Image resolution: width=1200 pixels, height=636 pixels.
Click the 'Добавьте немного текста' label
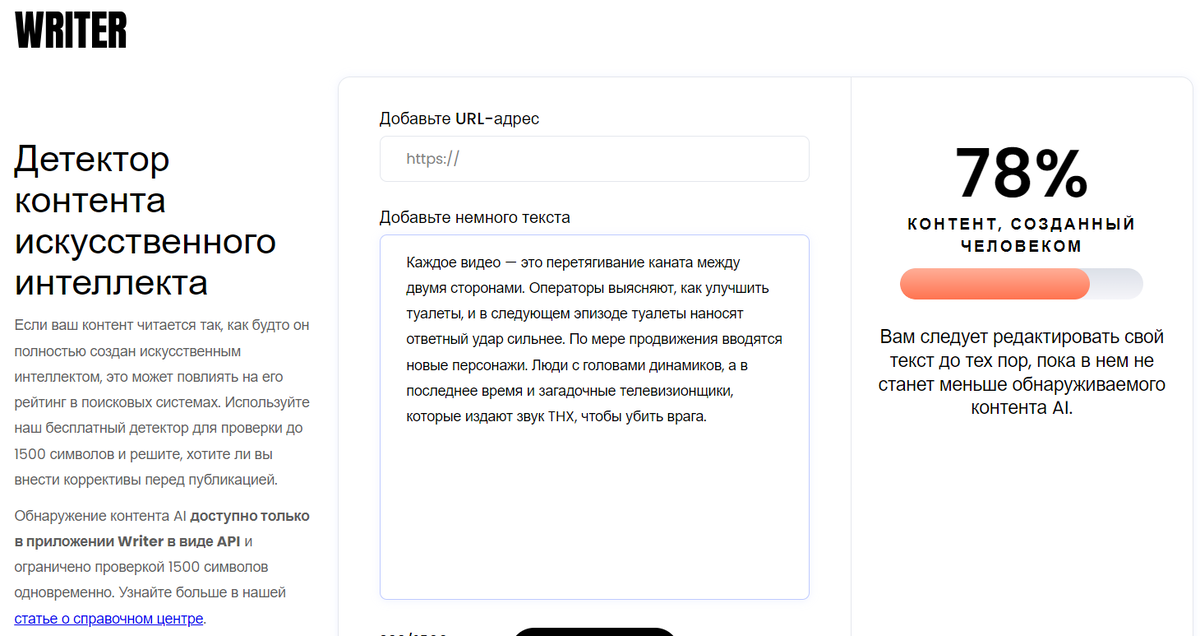tap(473, 217)
